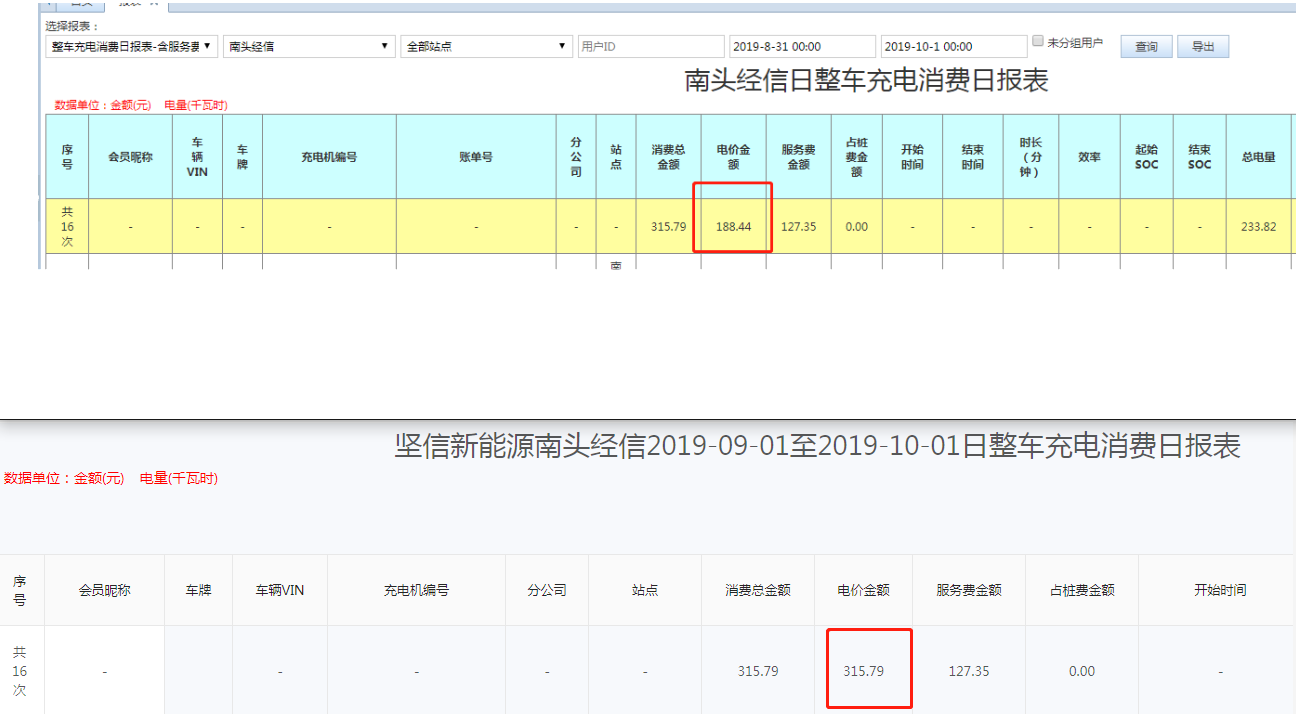Click the 分公司 header in the 坚信新能源 report
This screenshot has height=714, width=1296.
[x=547, y=590]
